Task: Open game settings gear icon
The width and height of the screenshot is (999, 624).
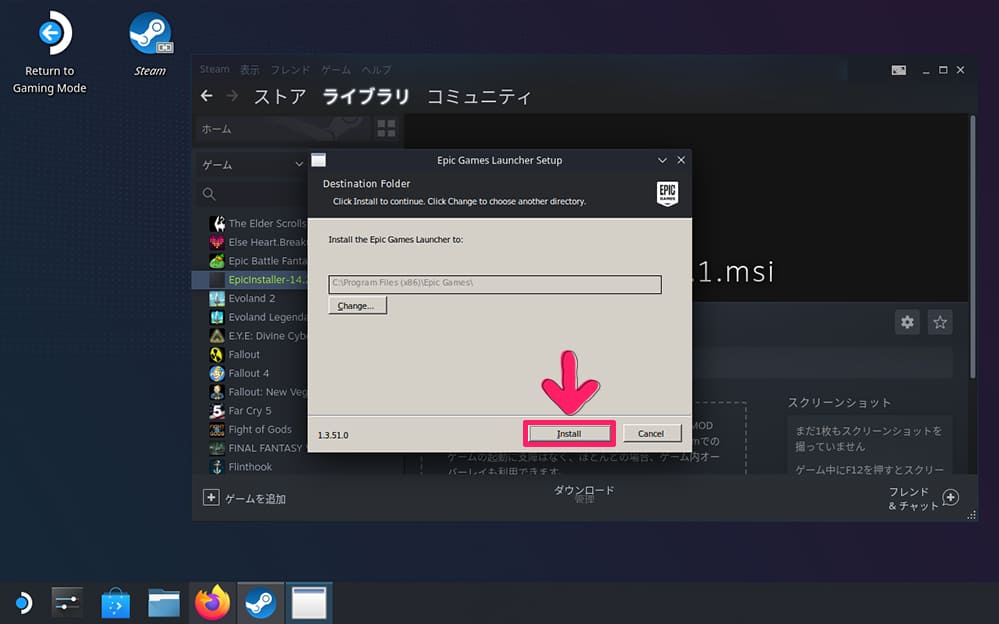Action: [907, 322]
